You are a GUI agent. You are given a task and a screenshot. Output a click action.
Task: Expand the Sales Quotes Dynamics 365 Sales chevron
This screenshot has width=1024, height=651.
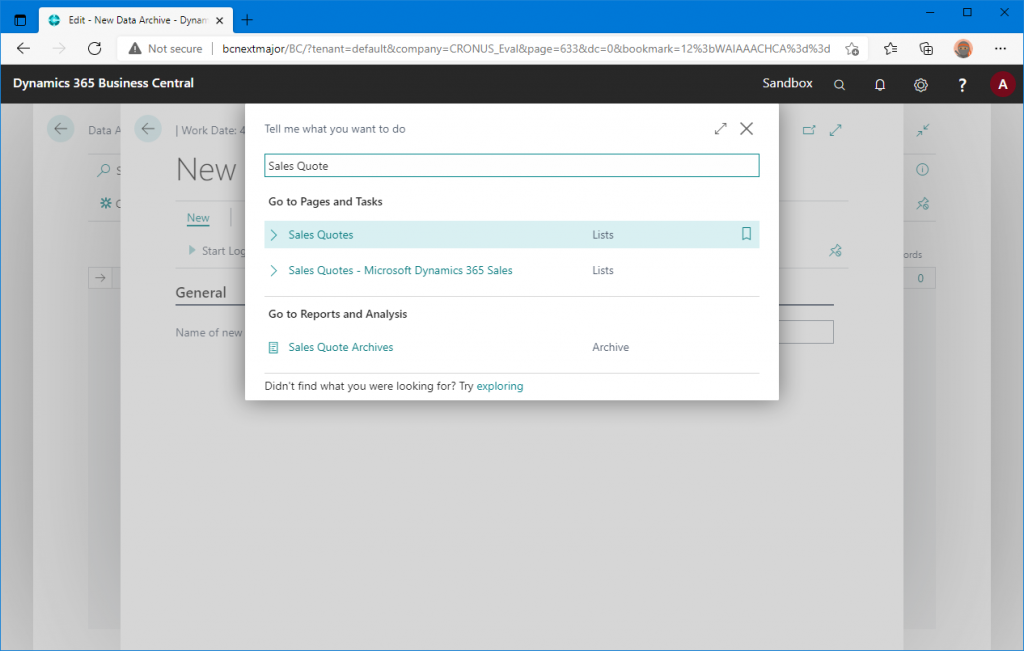tap(274, 270)
